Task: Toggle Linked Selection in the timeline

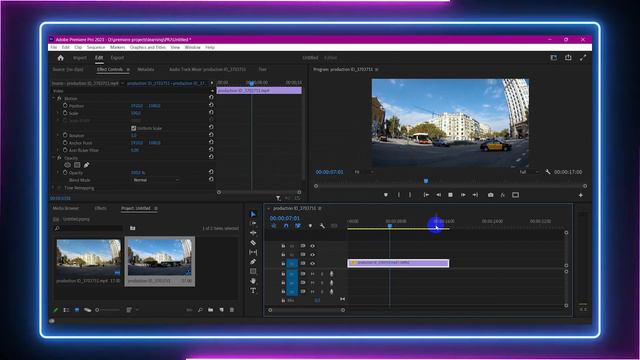Action: pyautogui.click(x=298, y=226)
